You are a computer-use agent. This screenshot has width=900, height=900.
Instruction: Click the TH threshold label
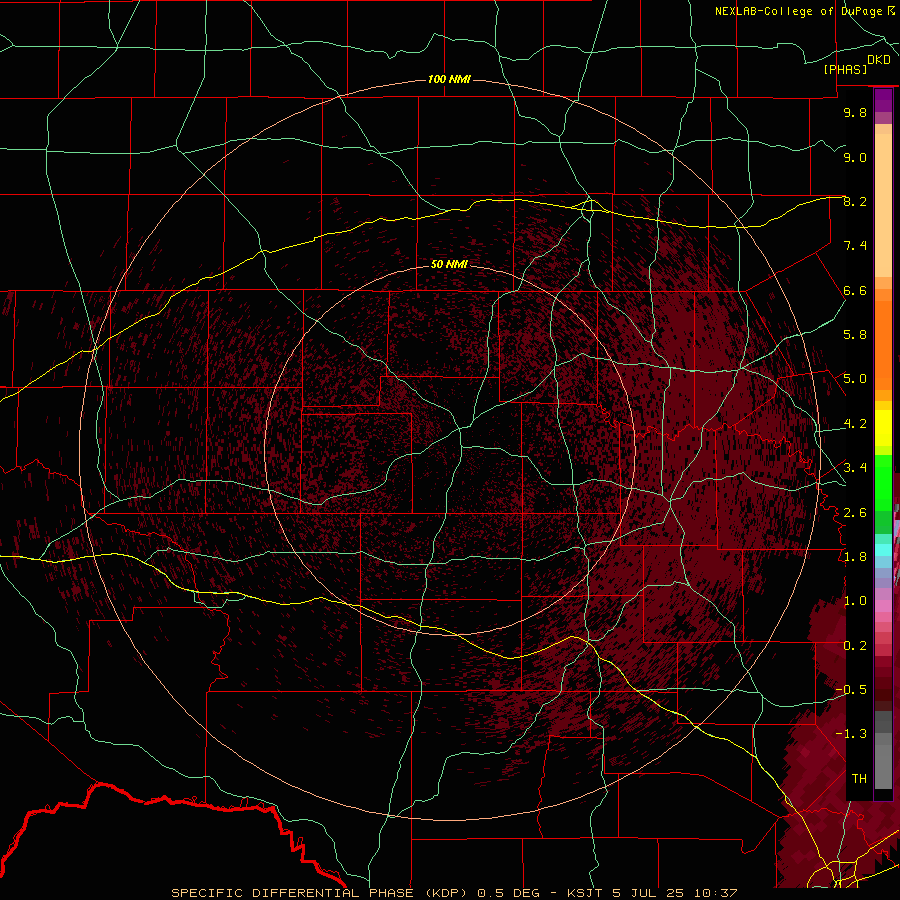[x=859, y=779]
